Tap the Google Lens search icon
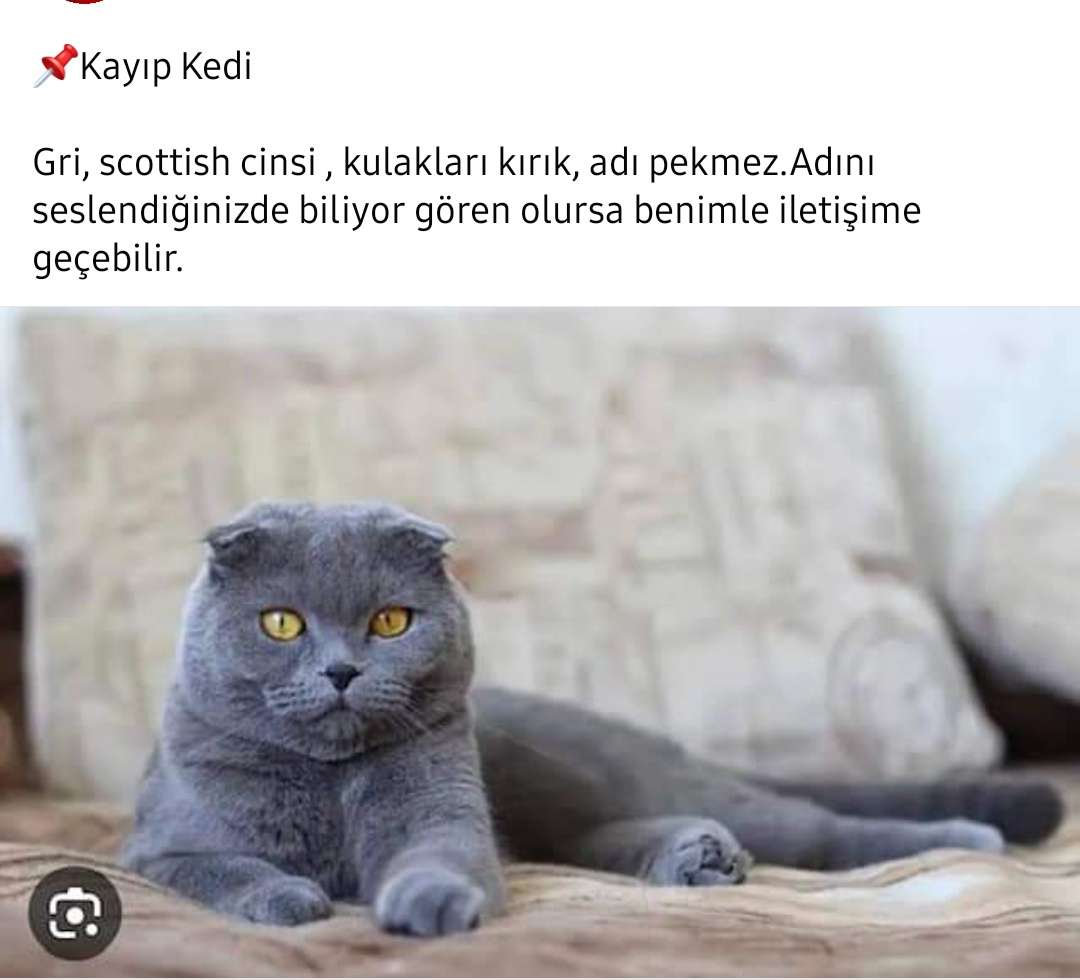Viewport: 1080px width, 980px height. pos(75,913)
